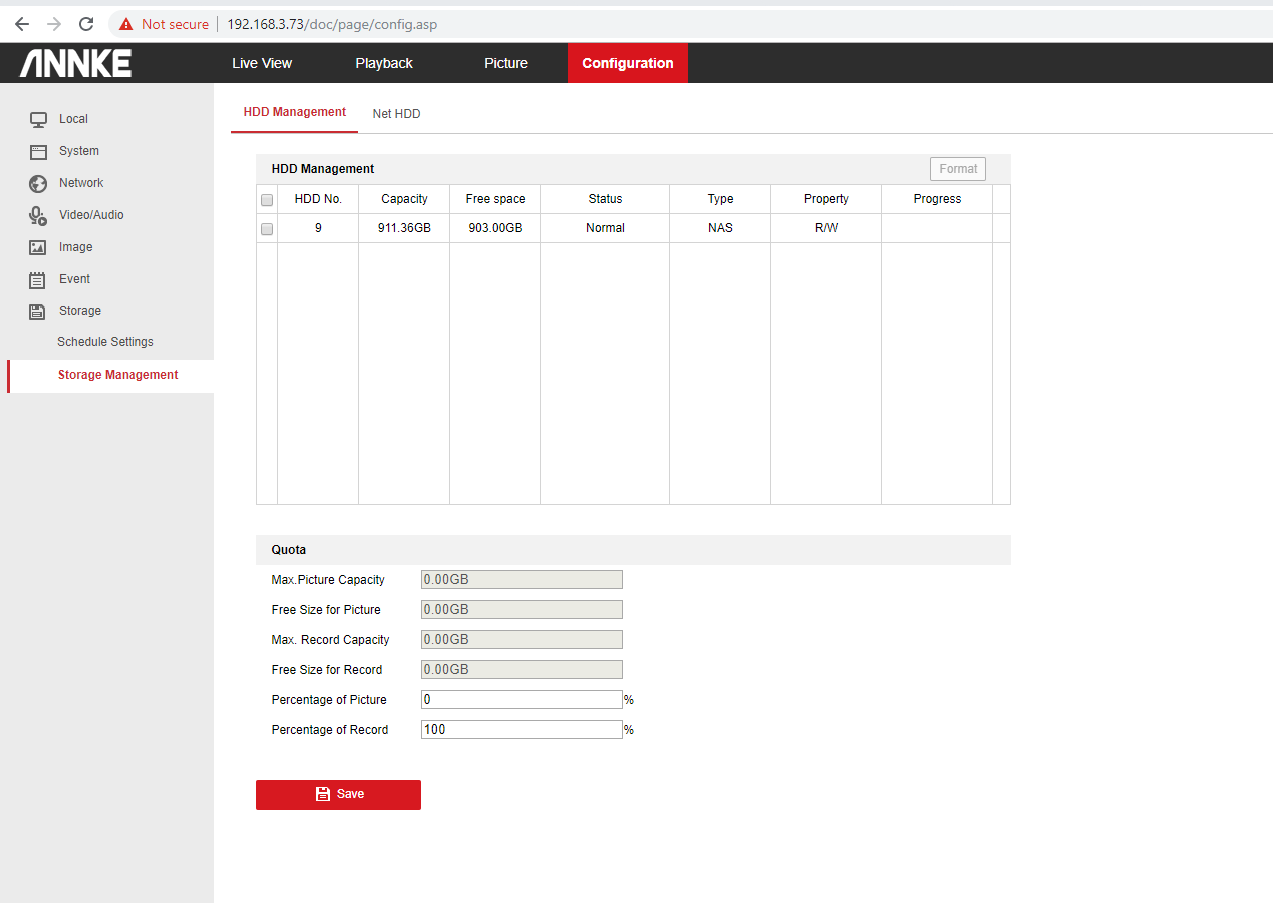Image resolution: width=1273 pixels, height=903 pixels.
Task: Switch to the Net HDD tab
Action: point(396,114)
